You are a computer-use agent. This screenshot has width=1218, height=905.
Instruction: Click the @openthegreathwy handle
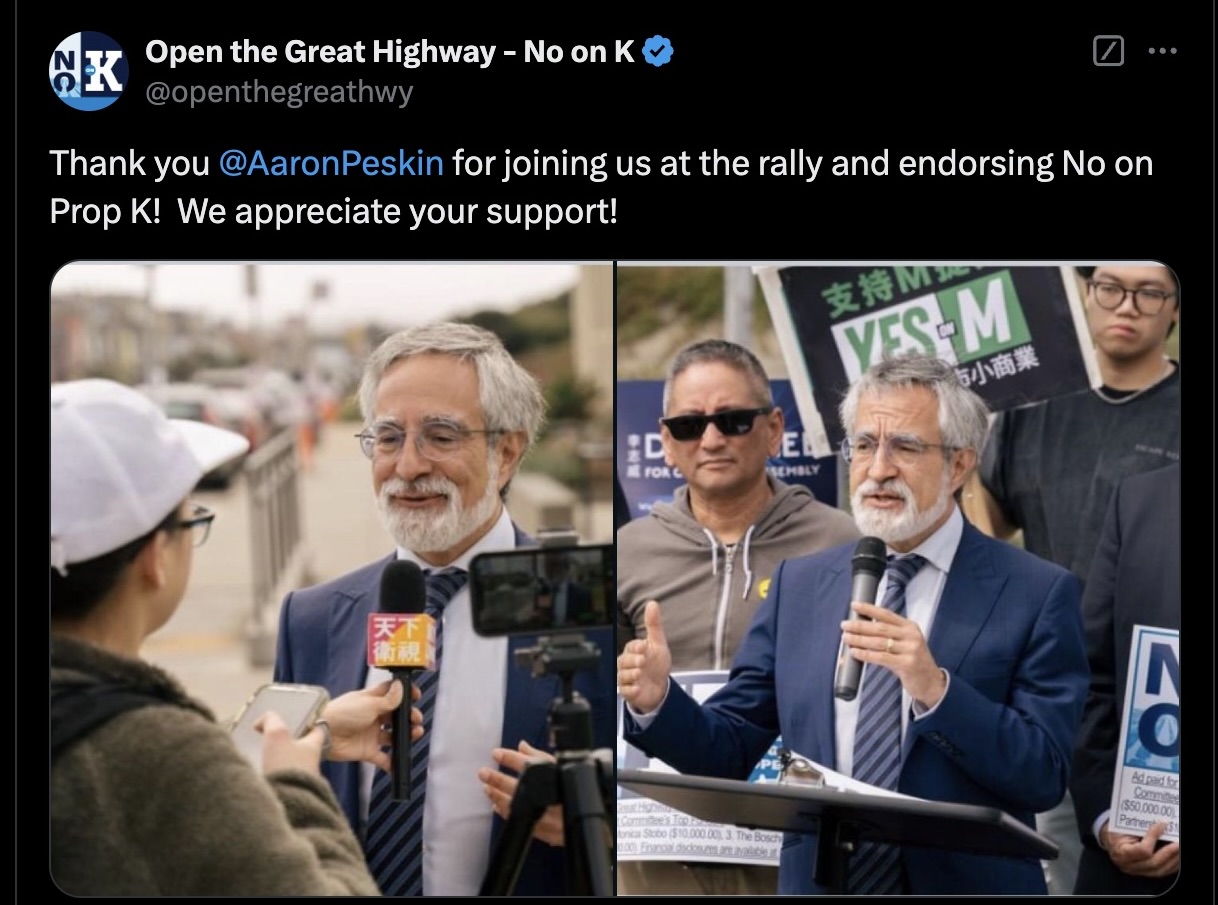tap(279, 93)
